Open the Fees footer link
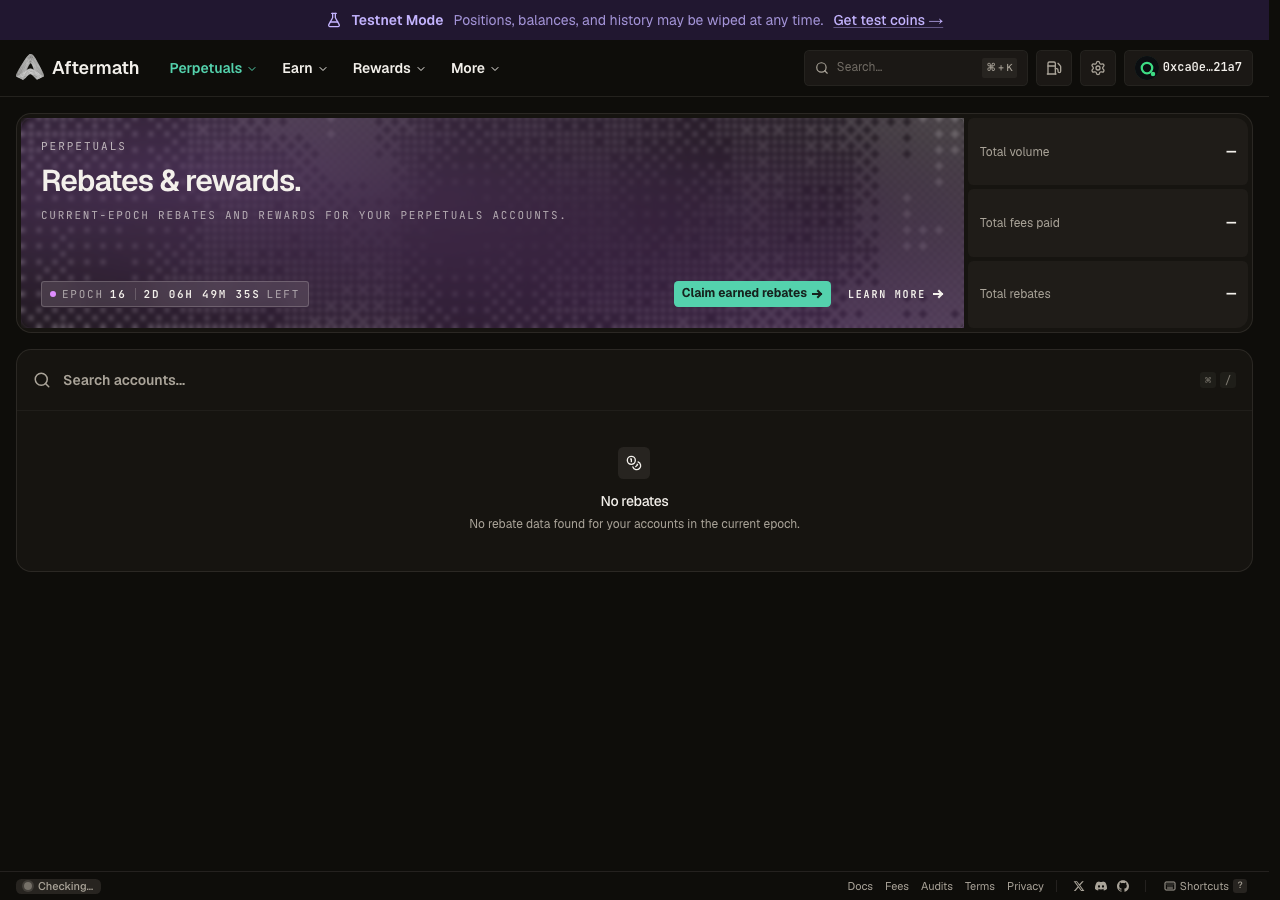 (x=897, y=886)
